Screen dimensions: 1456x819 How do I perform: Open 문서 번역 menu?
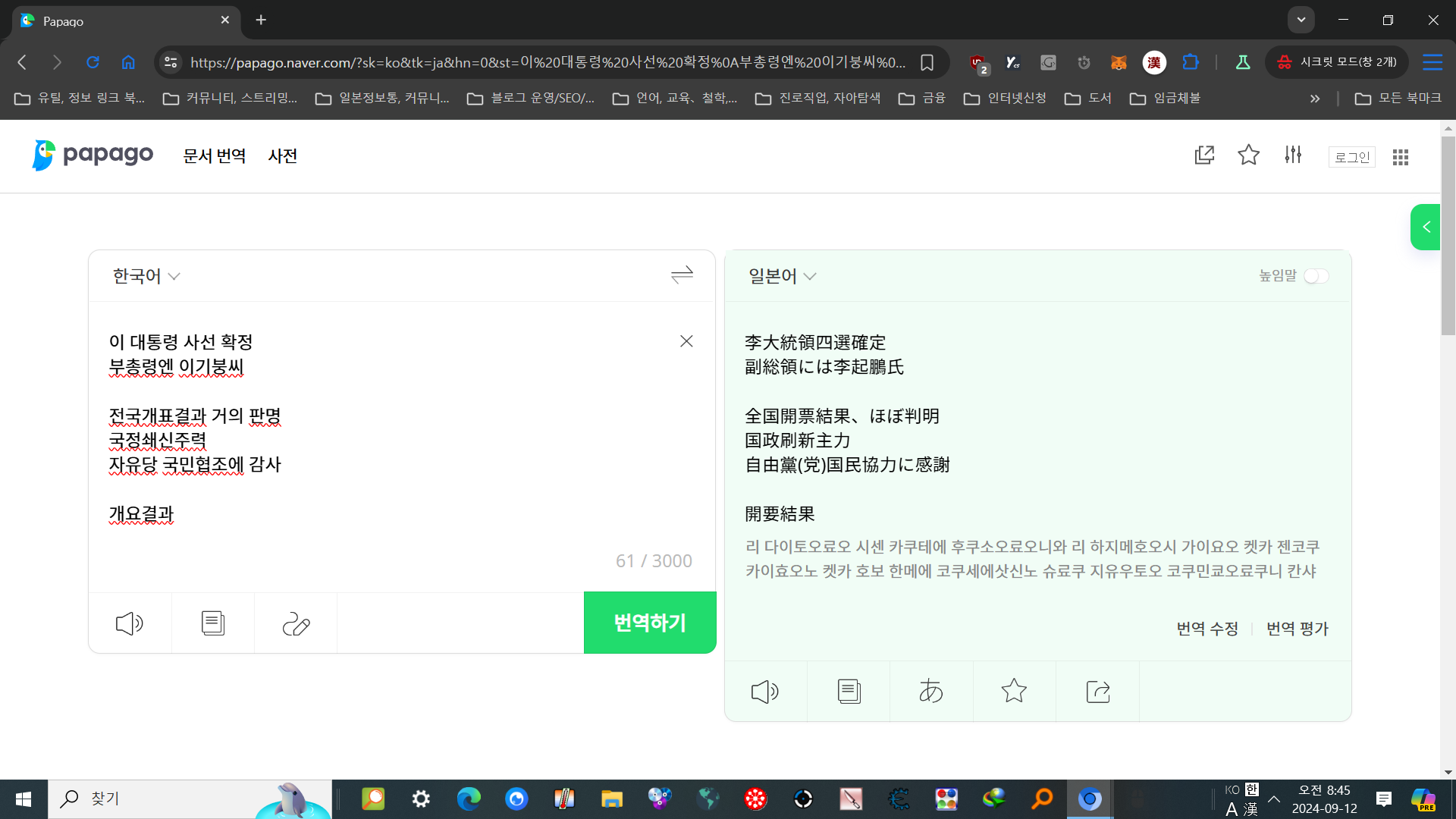pos(215,156)
